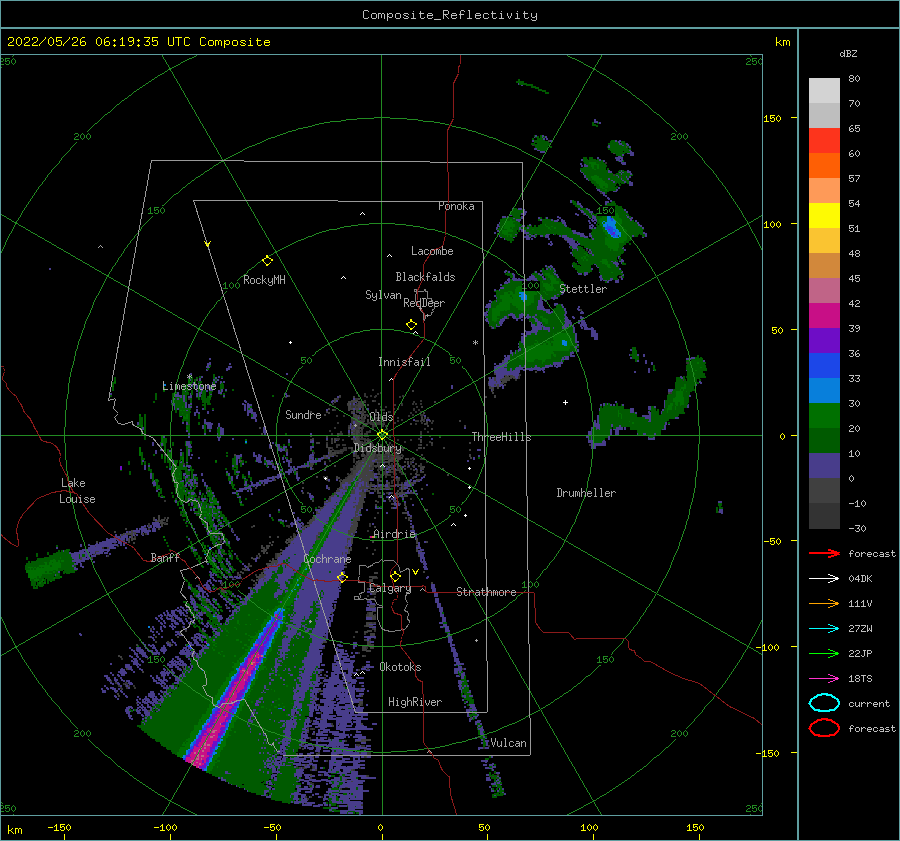The height and width of the screenshot is (841, 900).
Task: Click the Okotoks town label
Action: pos(400,667)
